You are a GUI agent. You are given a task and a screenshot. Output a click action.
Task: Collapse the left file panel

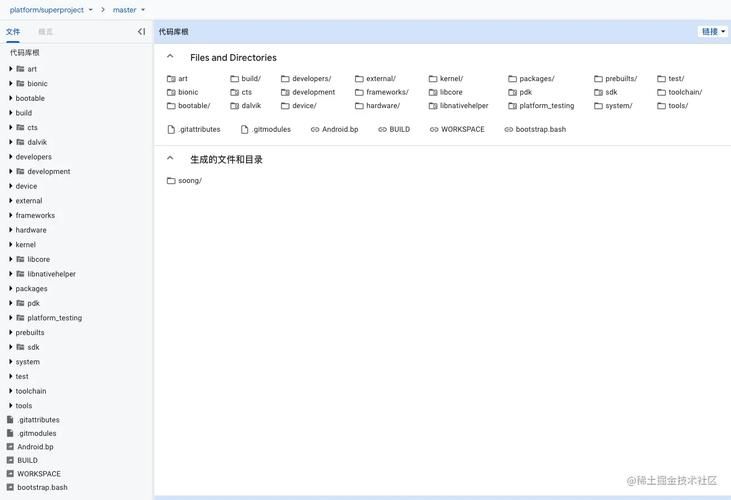tap(141, 32)
